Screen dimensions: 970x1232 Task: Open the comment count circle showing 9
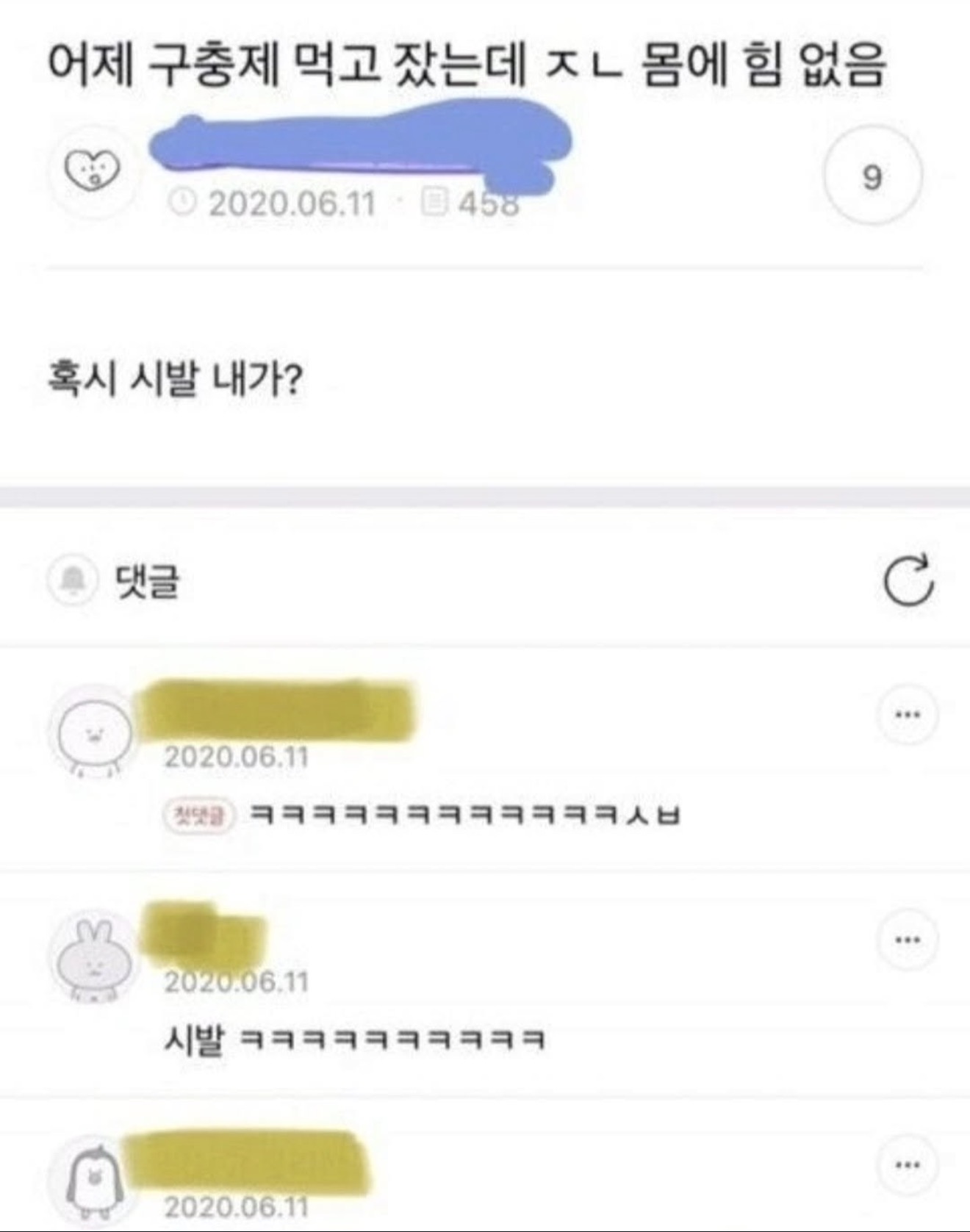872,176
